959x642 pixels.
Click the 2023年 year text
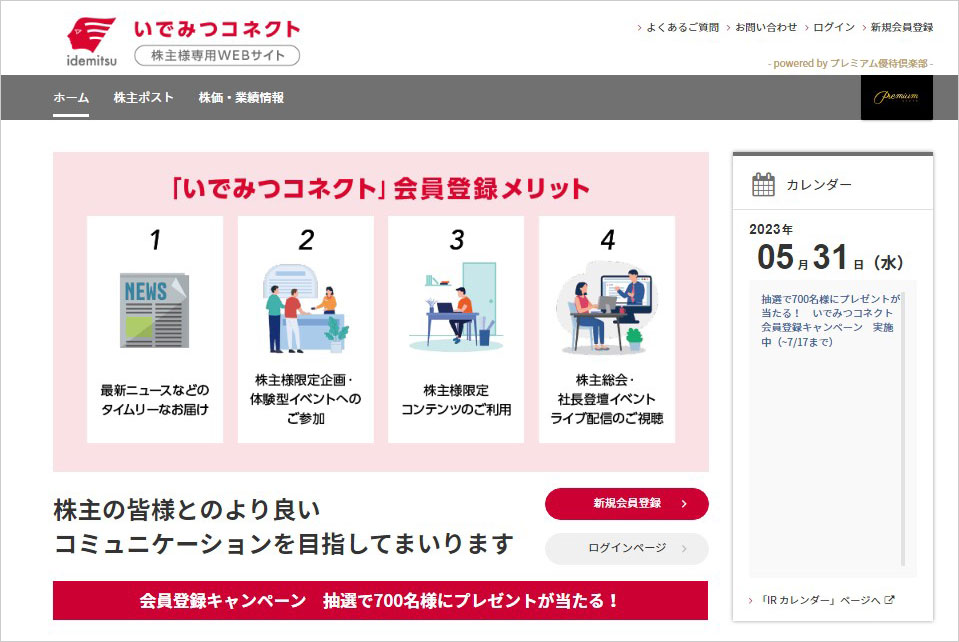[x=771, y=229]
